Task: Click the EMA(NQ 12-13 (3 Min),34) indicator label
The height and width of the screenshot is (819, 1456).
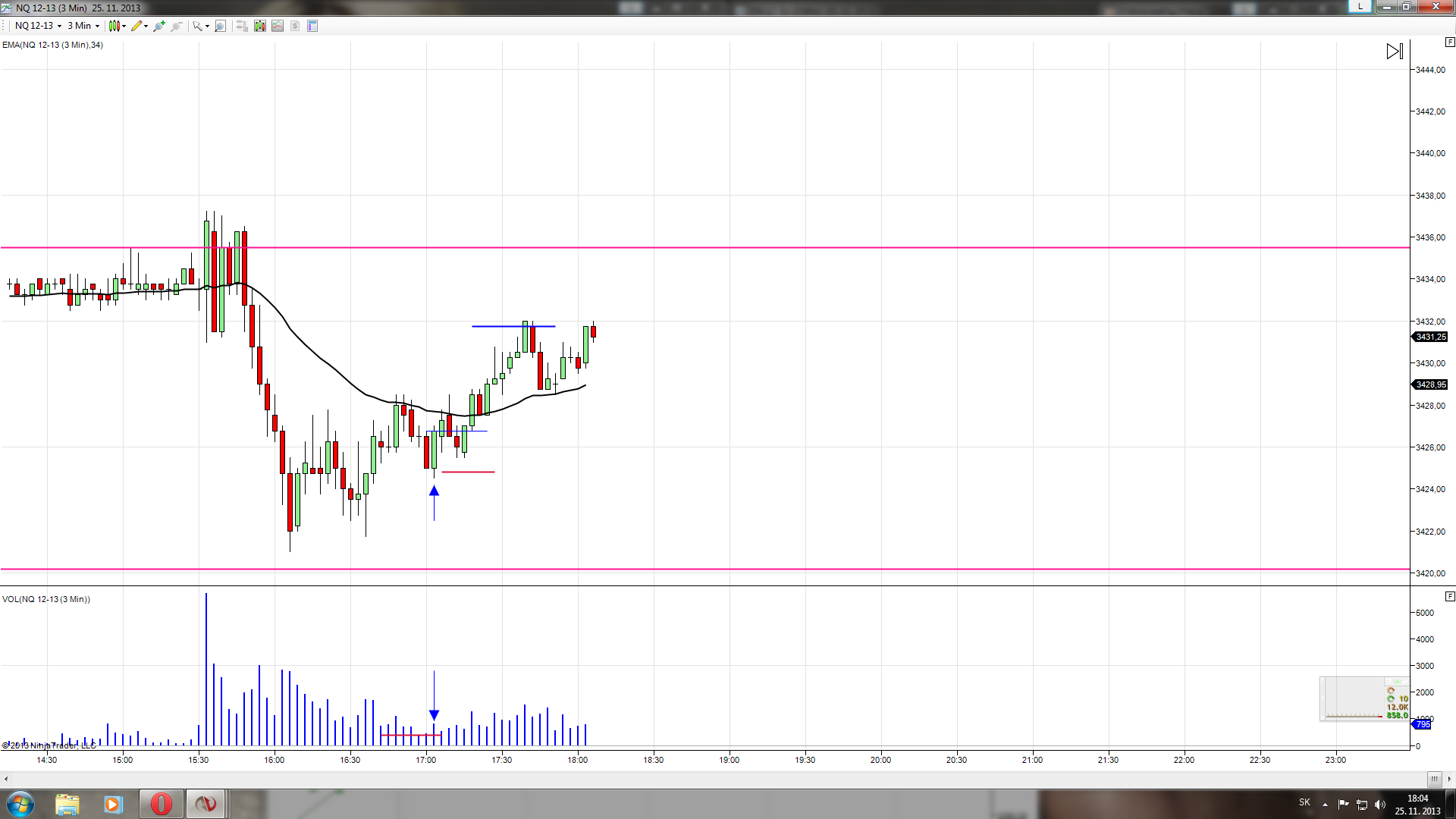Action: [x=52, y=45]
